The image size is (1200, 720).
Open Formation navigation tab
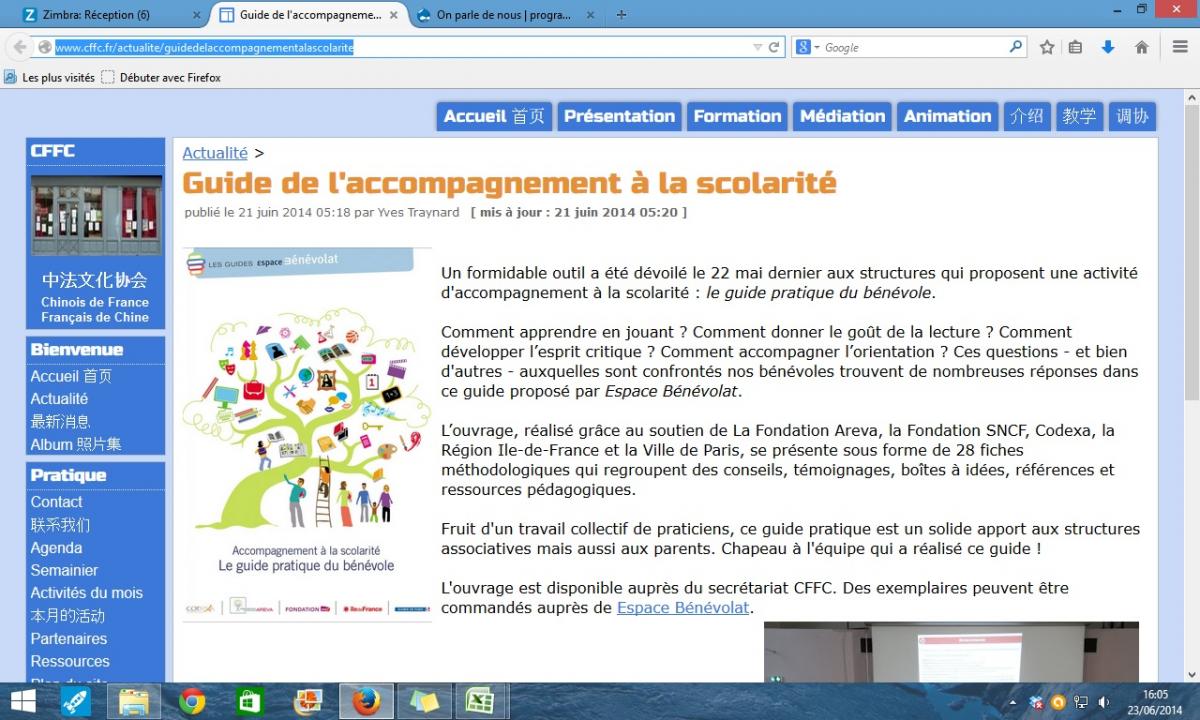(737, 116)
